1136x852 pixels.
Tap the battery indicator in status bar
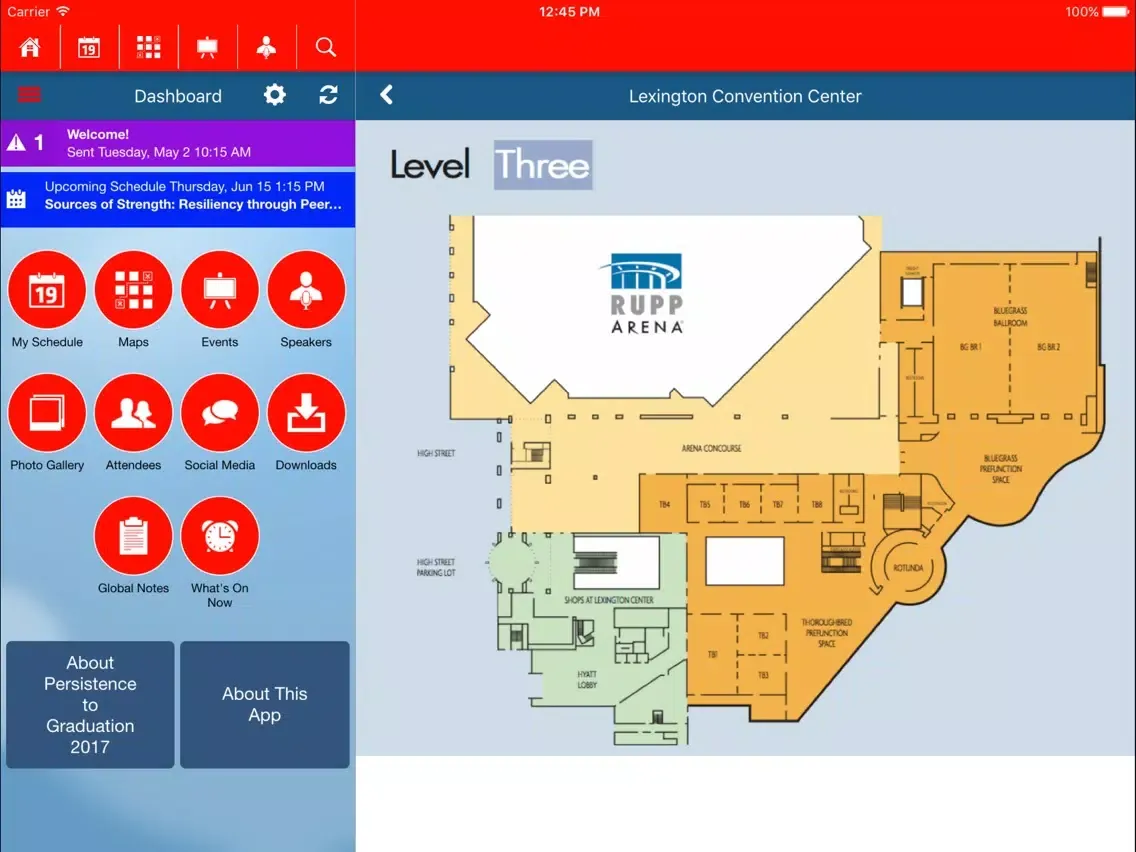point(1116,12)
